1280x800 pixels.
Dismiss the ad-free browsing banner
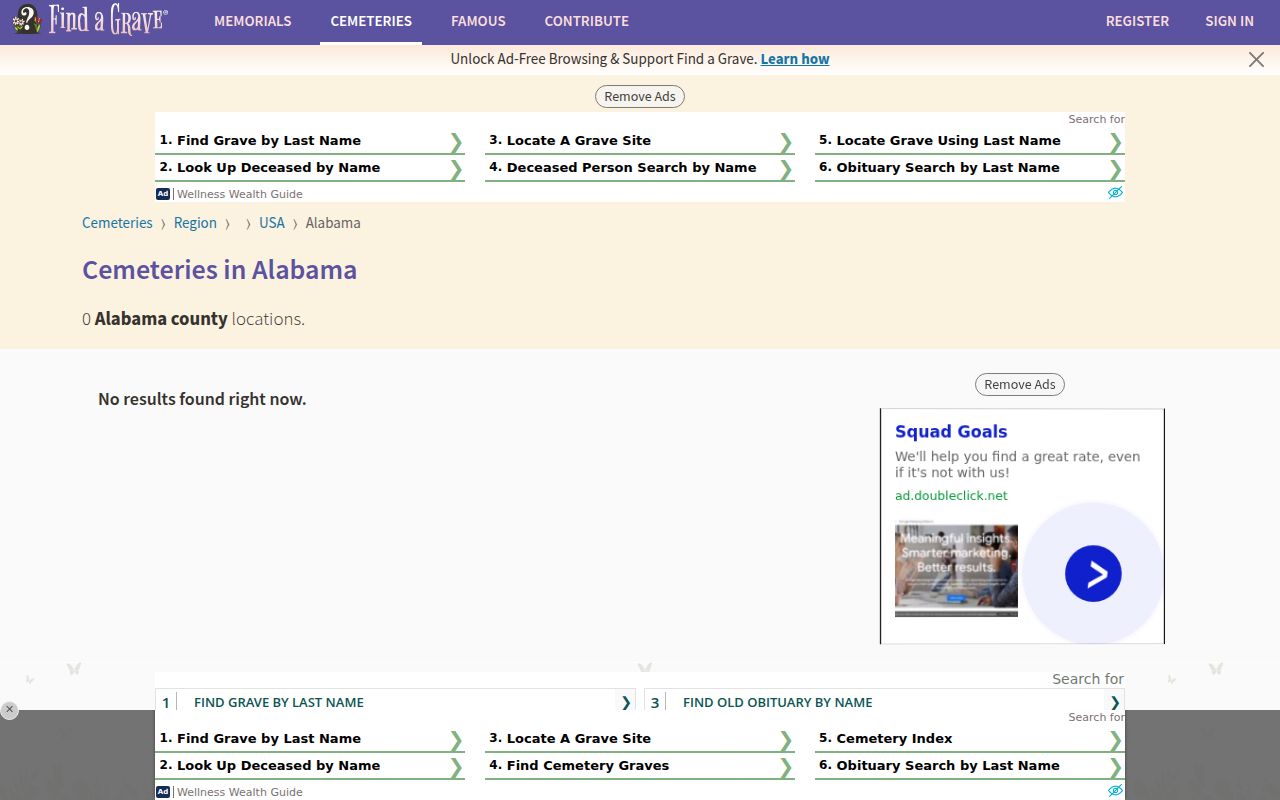(x=1256, y=60)
